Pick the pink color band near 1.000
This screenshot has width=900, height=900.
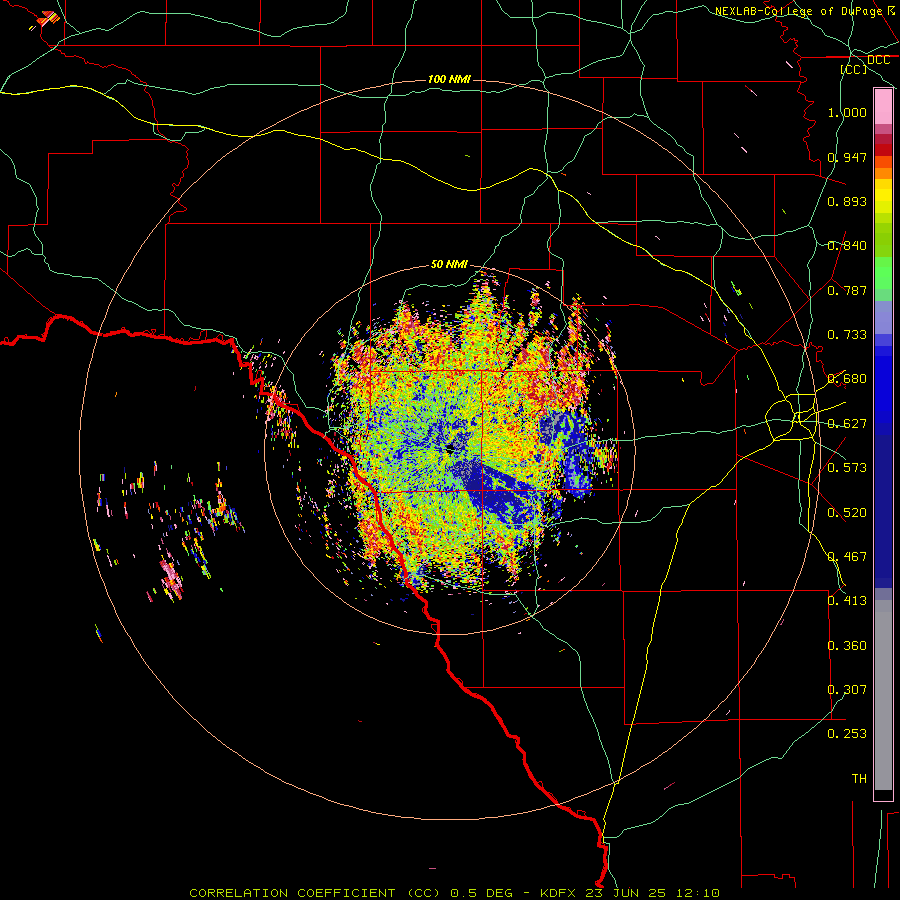point(883,107)
